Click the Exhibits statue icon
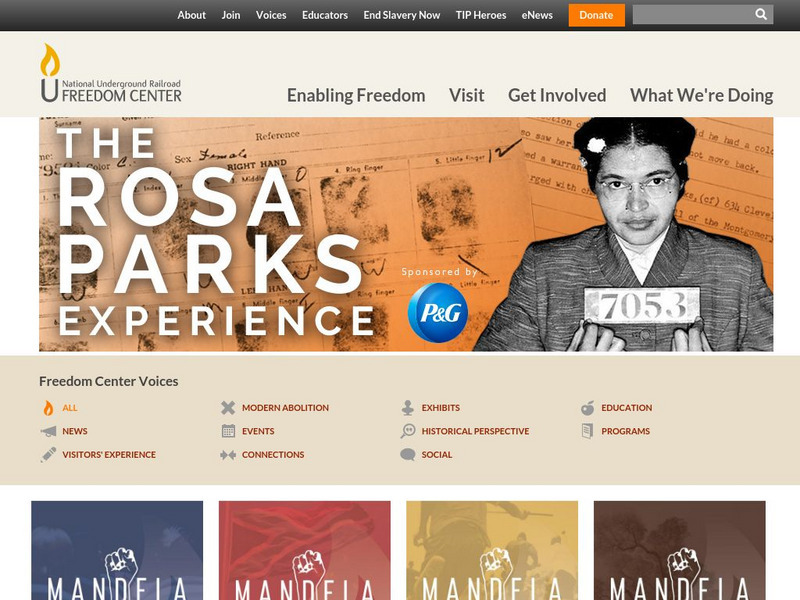The height and width of the screenshot is (600, 800). coord(408,408)
